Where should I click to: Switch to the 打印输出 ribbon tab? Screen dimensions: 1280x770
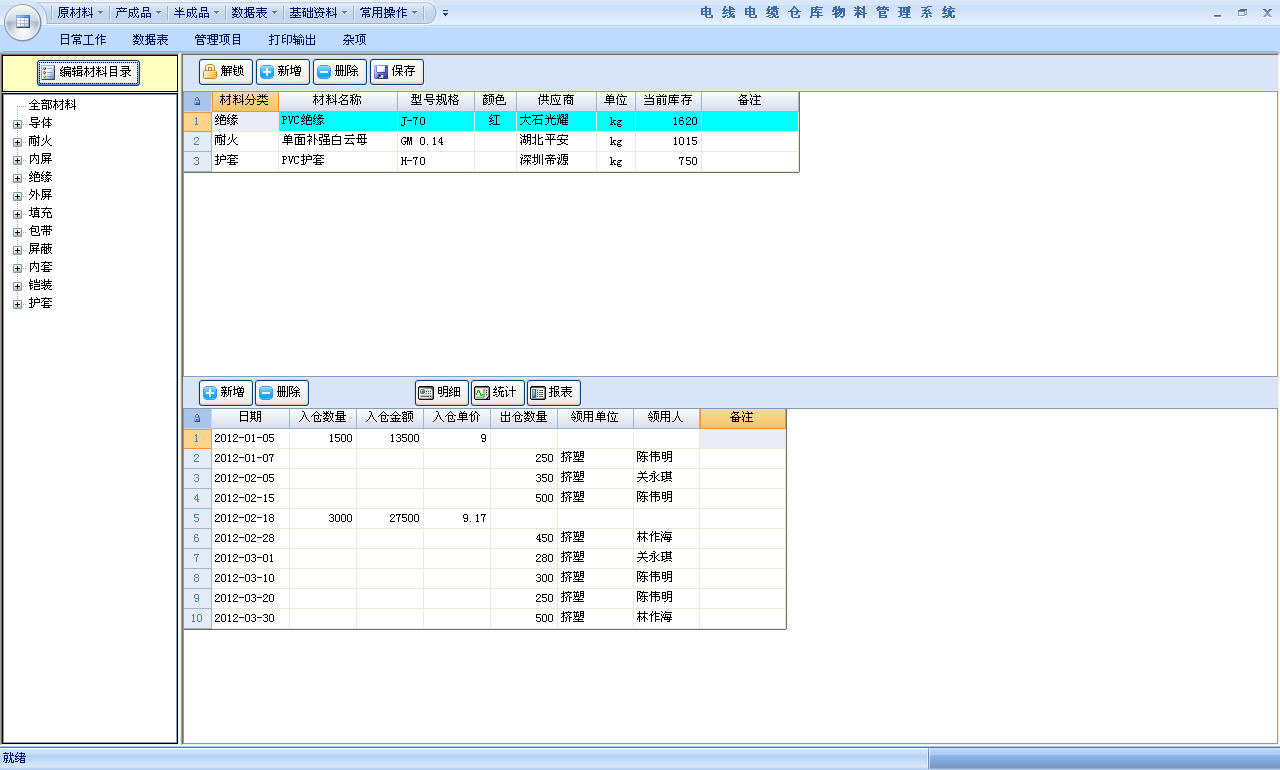[292, 40]
